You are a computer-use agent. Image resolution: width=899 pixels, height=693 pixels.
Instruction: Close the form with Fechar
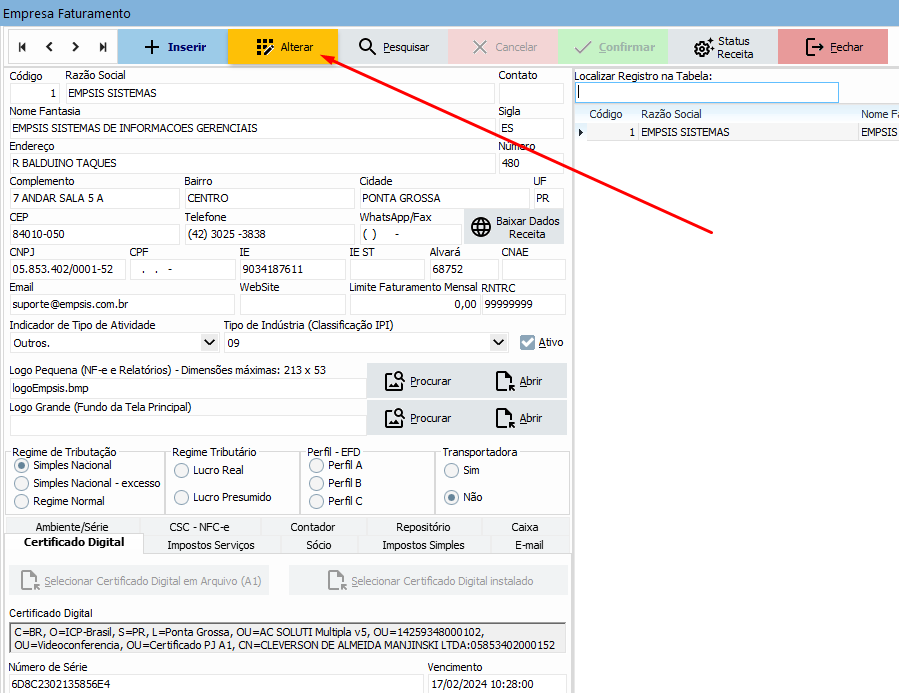(x=832, y=47)
